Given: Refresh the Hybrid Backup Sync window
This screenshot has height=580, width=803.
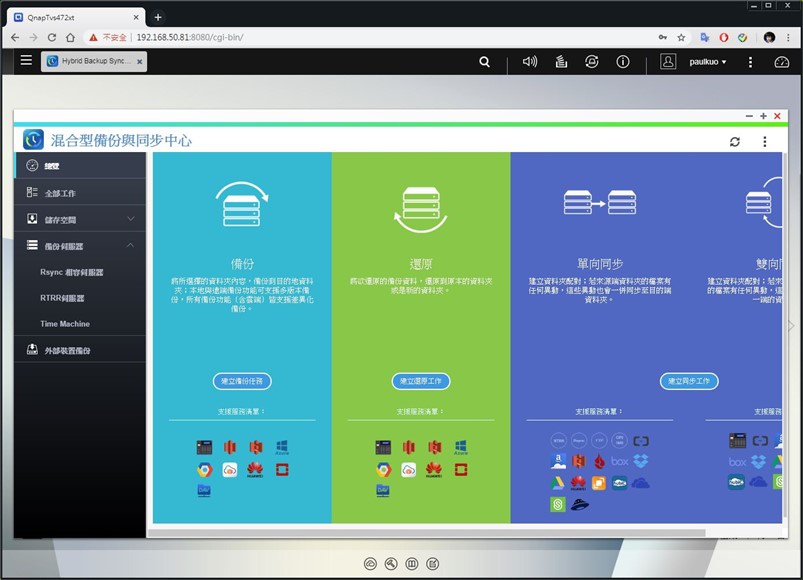Looking at the screenshot, I should click(735, 142).
